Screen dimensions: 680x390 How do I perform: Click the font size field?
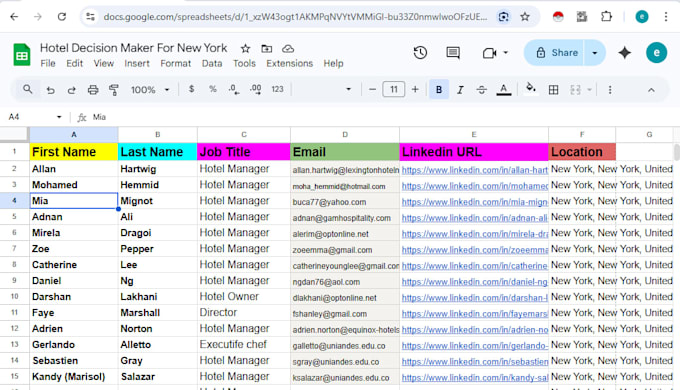(x=394, y=90)
